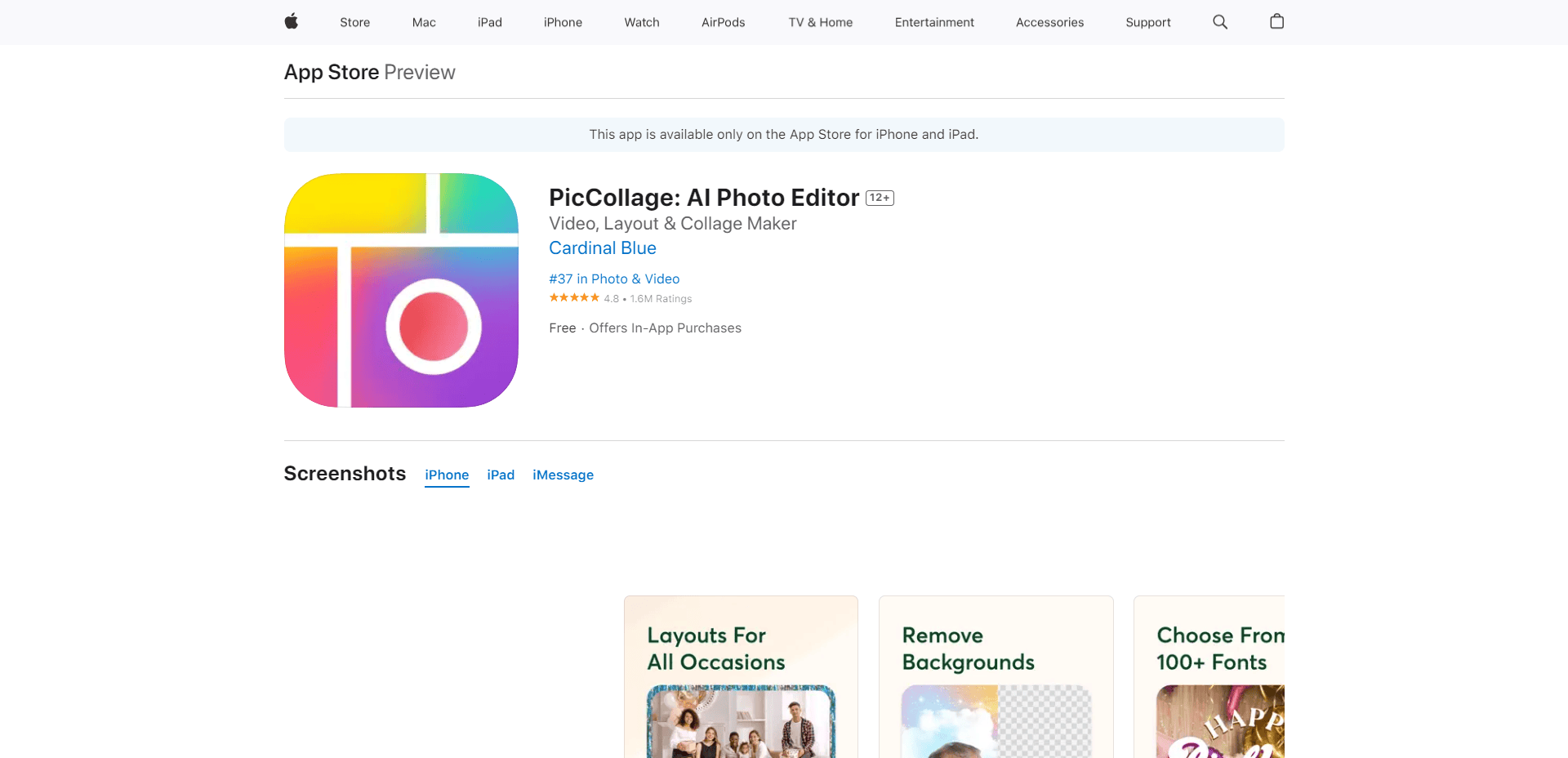
Task: Click the PicCollage app icon
Action: click(x=401, y=290)
